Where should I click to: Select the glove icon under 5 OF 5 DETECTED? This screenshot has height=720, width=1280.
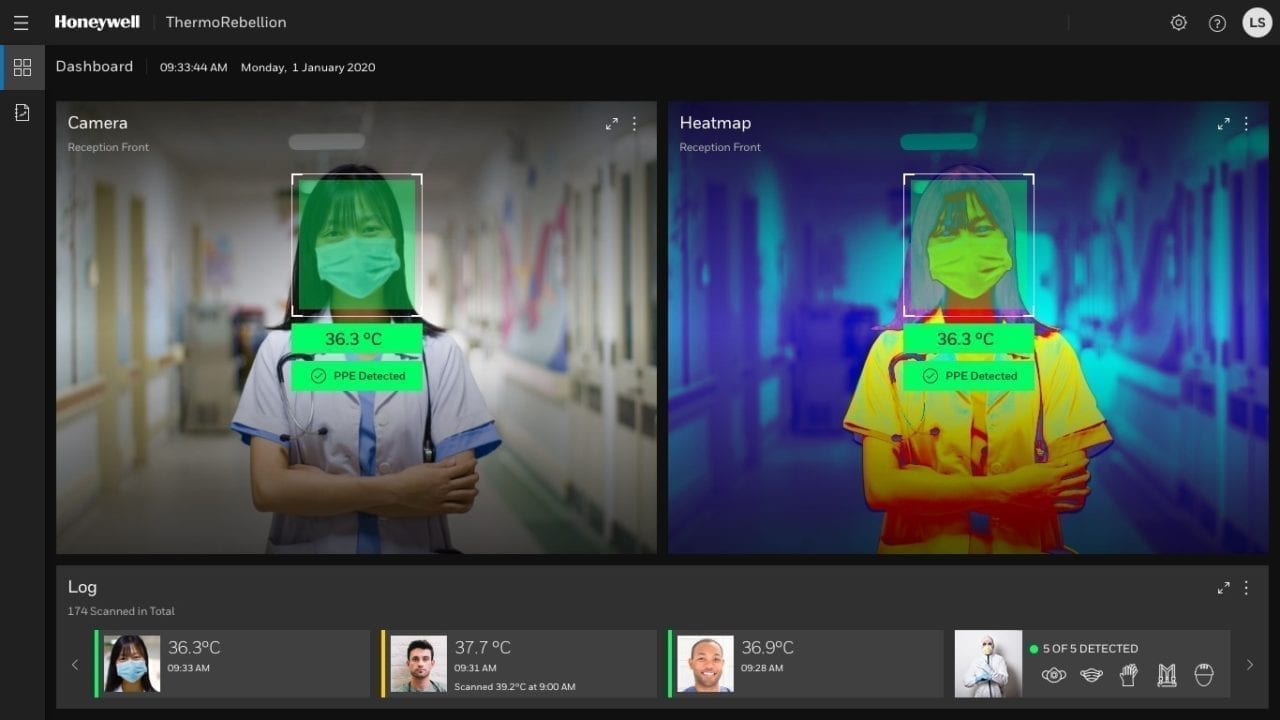click(1127, 674)
